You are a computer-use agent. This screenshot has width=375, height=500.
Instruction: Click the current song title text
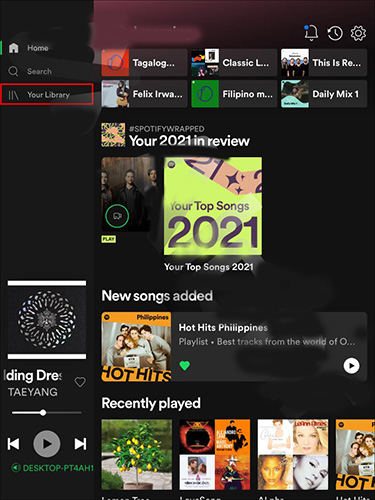[x=33, y=376]
